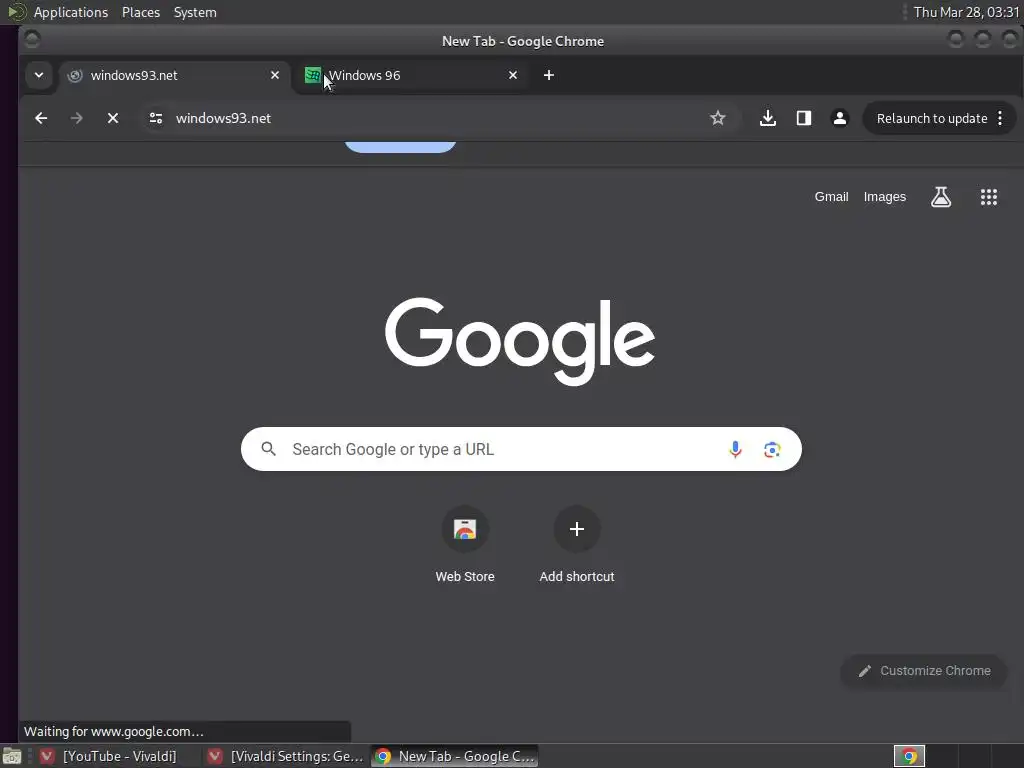Open the System menu
This screenshot has width=1024, height=768.
point(195,12)
